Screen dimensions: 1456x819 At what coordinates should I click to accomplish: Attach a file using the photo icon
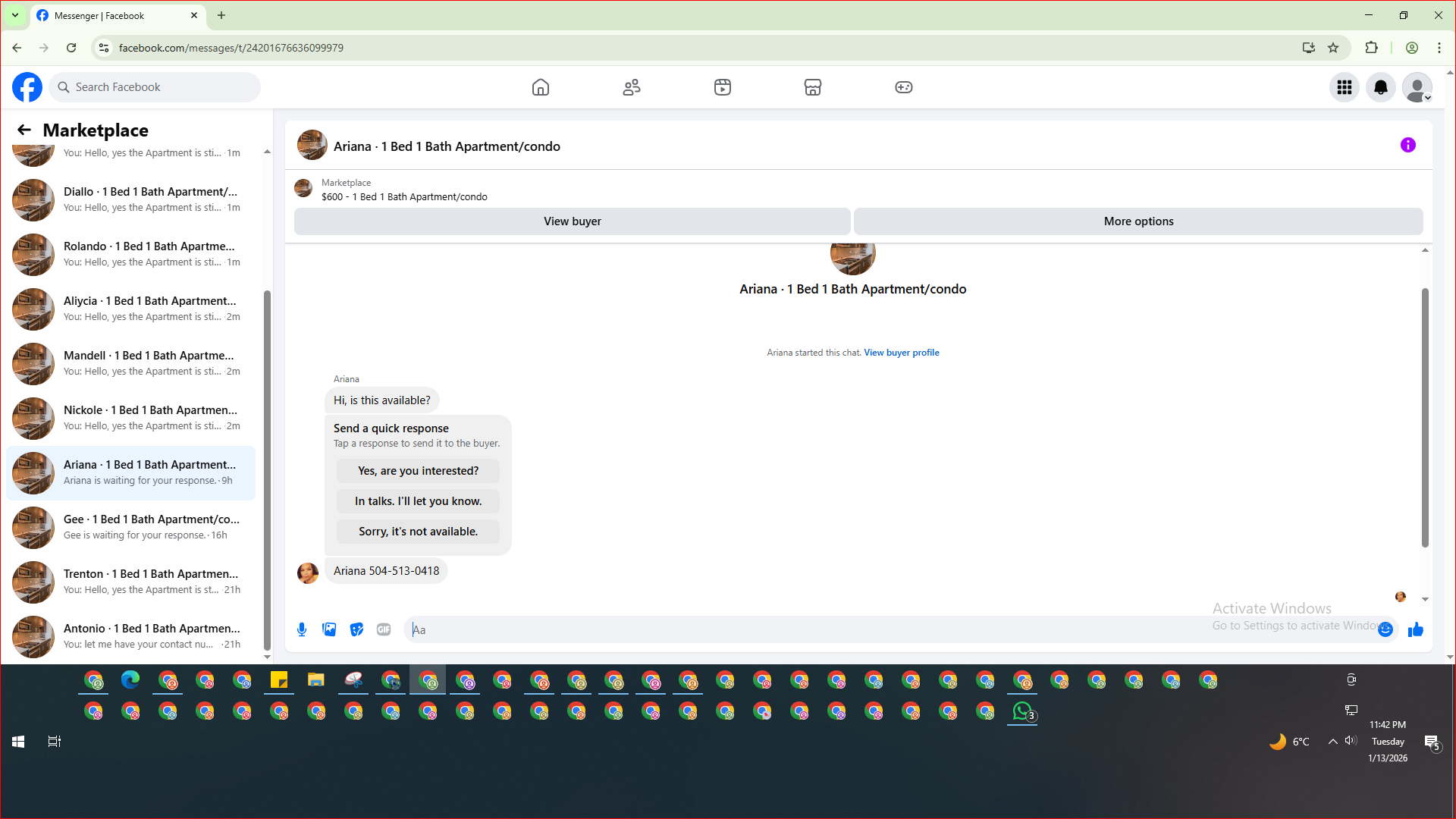point(329,629)
